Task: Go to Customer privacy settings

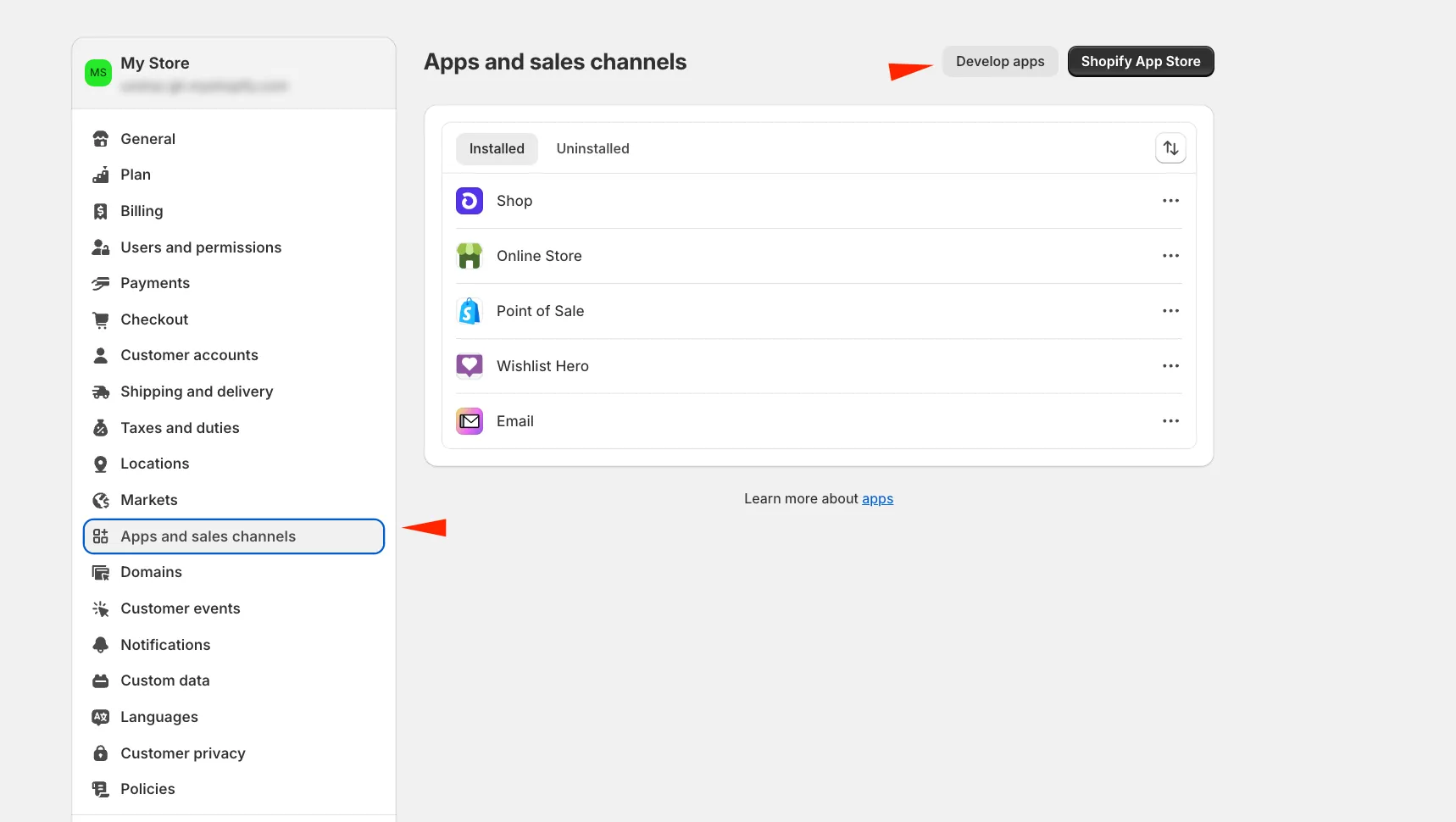Action: [234, 753]
